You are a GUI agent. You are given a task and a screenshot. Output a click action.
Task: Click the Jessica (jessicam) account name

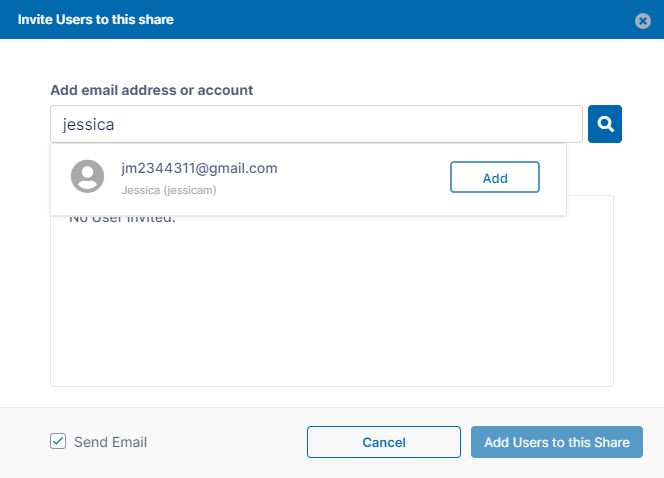pos(168,189)
